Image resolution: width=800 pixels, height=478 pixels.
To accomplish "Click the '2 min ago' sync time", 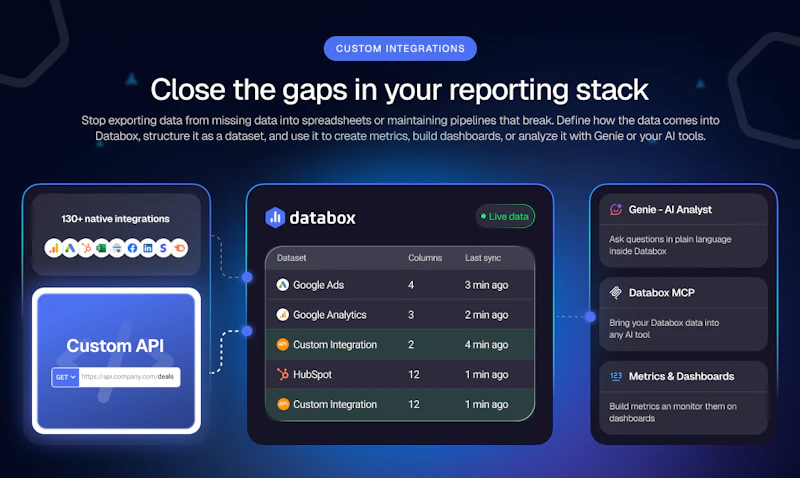I will tap(486, 315).
